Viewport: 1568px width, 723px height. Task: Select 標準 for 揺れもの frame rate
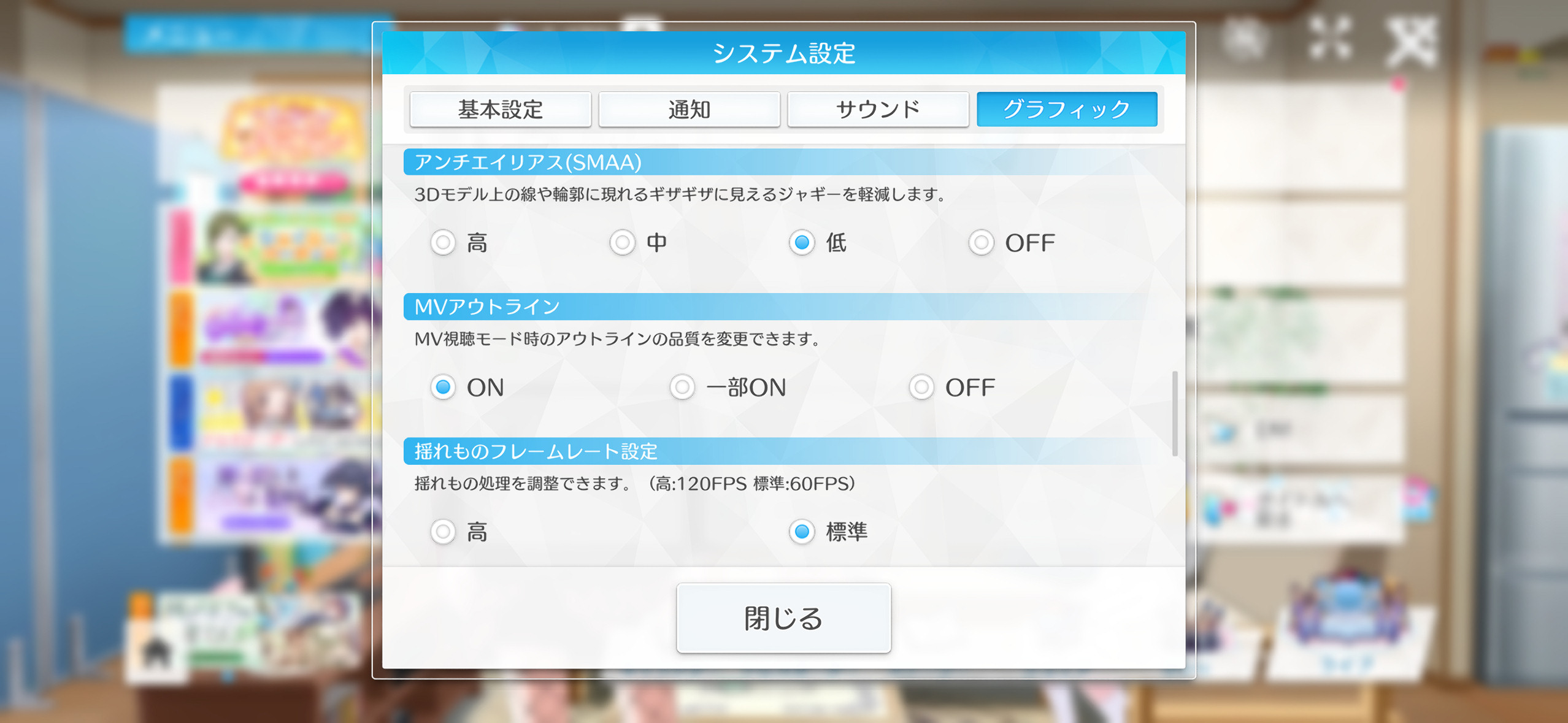click(802, 532)
